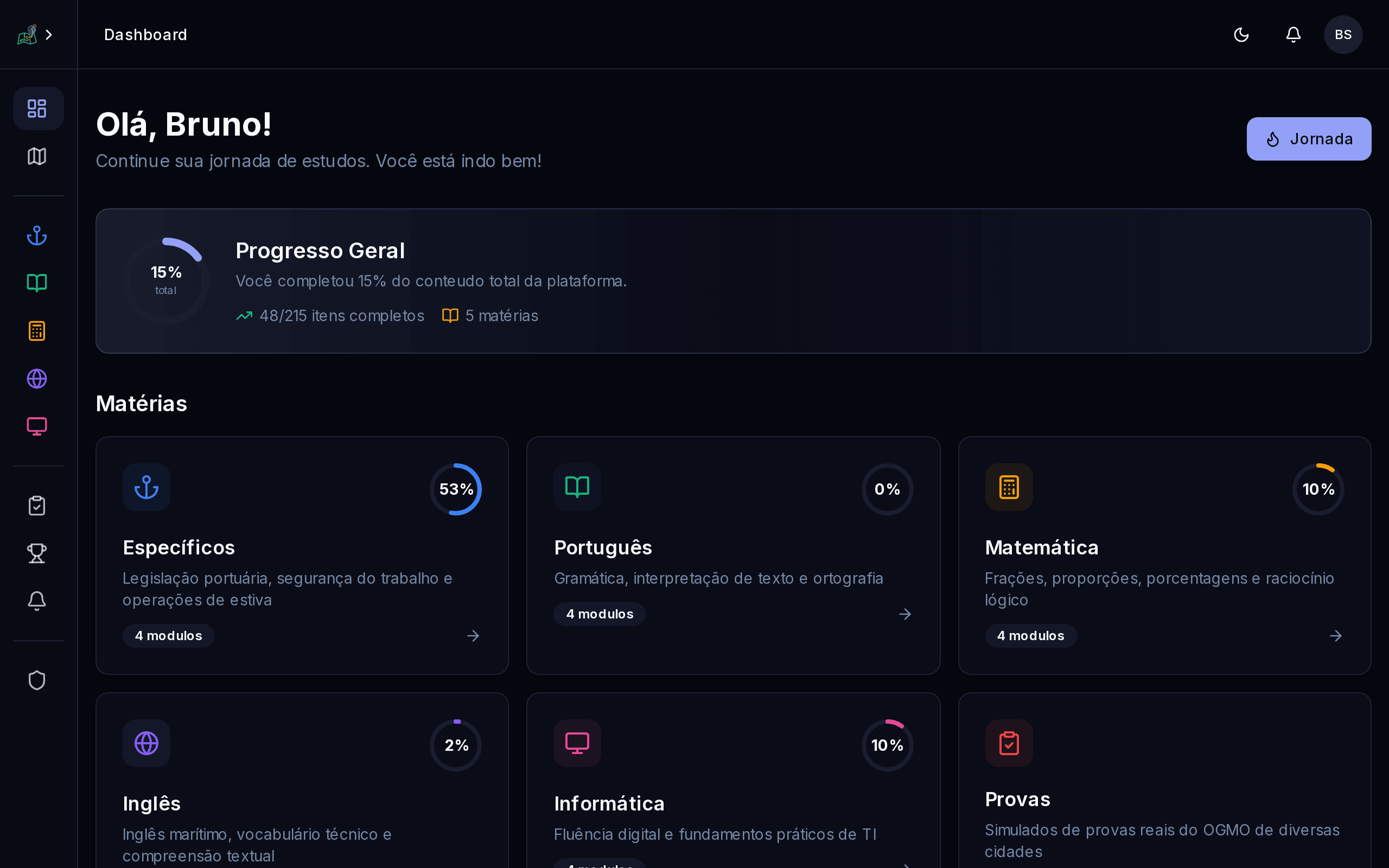Select the green book icon in sidebar
This screenshot has height=868, width=1389.
tap(36, 283)
